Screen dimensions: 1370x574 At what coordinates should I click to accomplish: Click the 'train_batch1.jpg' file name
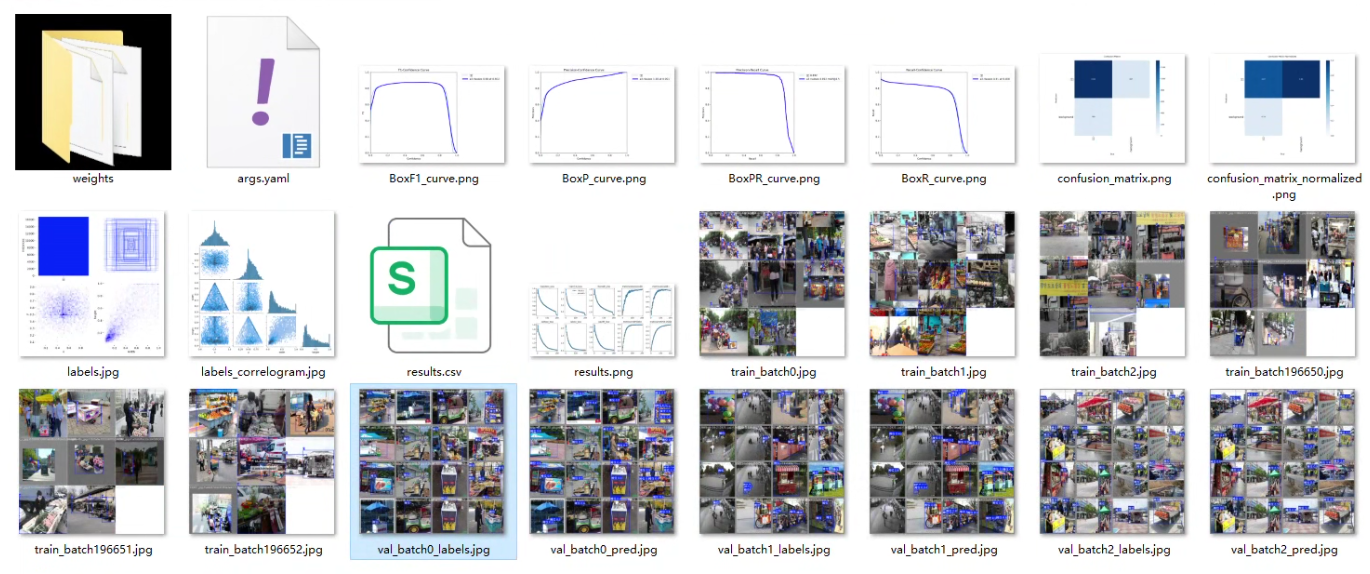pos(943,372)
